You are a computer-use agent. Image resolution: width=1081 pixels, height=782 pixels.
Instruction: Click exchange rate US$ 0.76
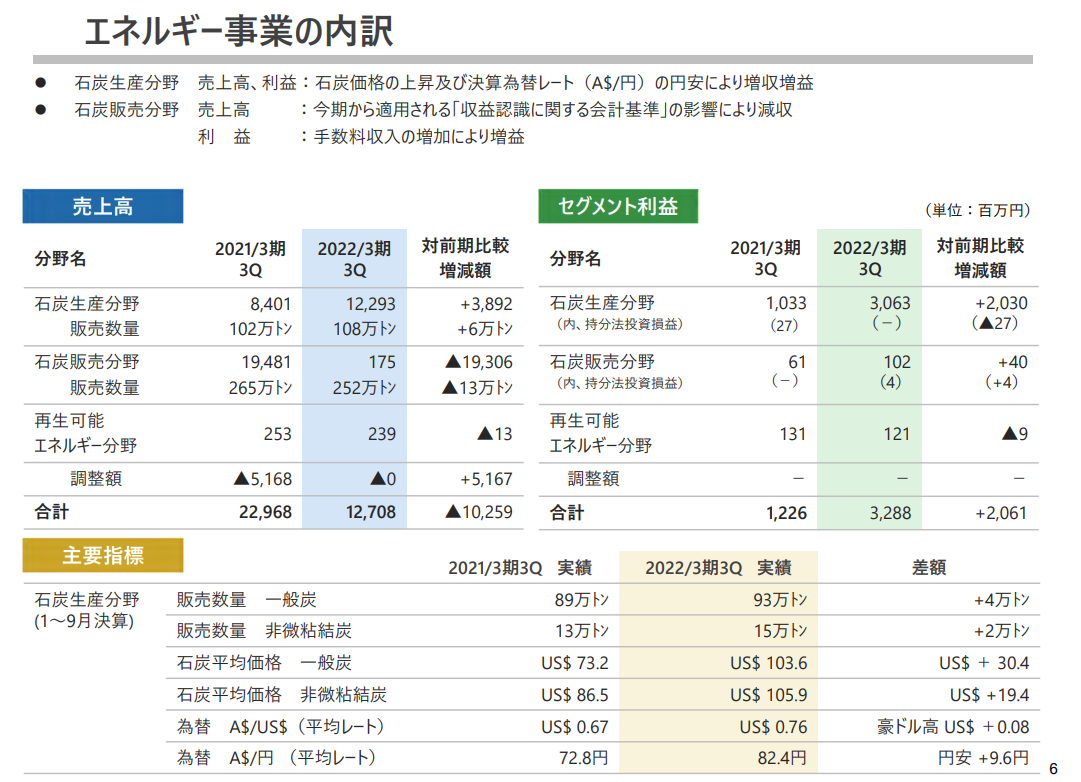pyautogui.click(x=774, y=728)
